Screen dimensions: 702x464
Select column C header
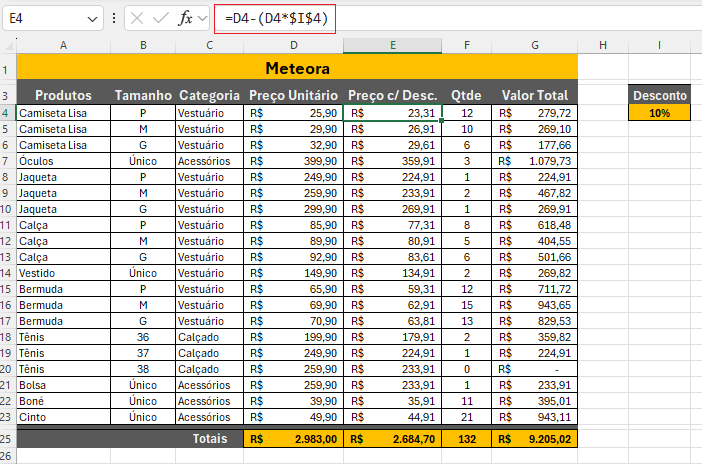point(209,45)
